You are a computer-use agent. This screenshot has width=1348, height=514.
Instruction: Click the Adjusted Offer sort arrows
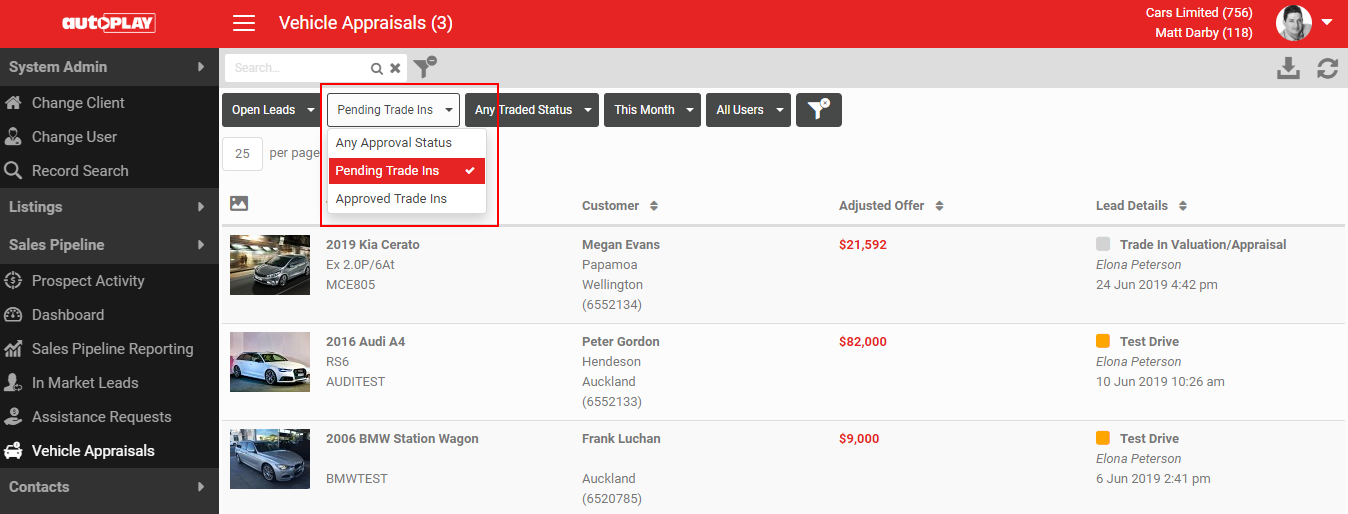click(939, 206)
